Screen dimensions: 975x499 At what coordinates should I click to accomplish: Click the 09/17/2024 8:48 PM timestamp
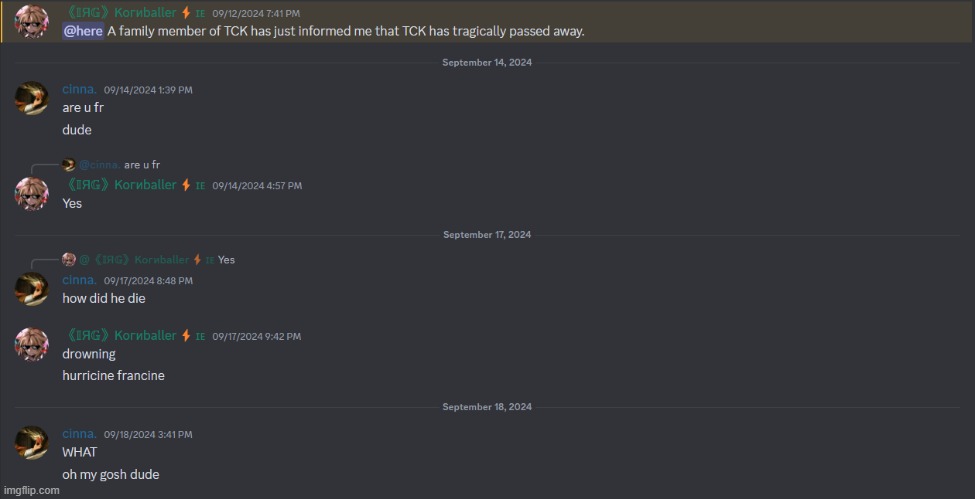148,281
